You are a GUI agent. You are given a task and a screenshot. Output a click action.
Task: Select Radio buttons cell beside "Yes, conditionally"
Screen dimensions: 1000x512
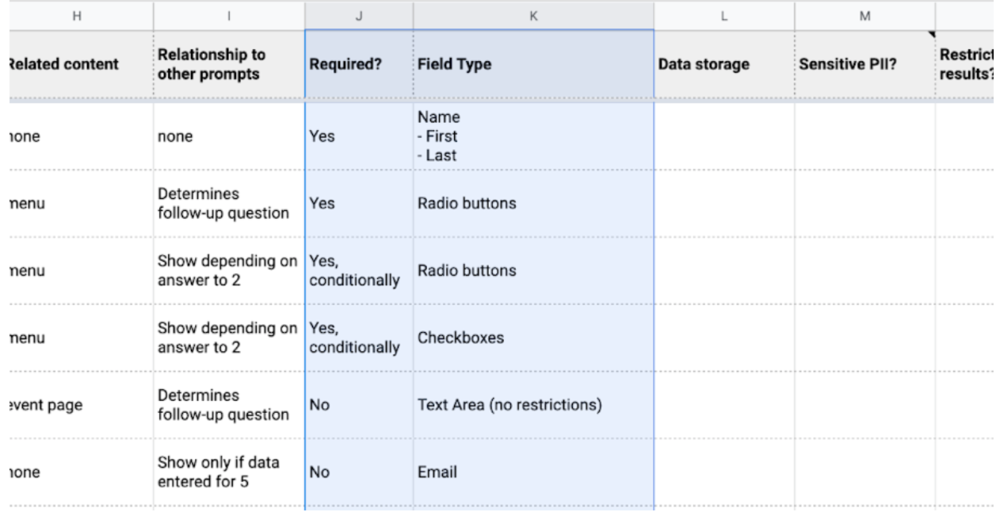533,270
